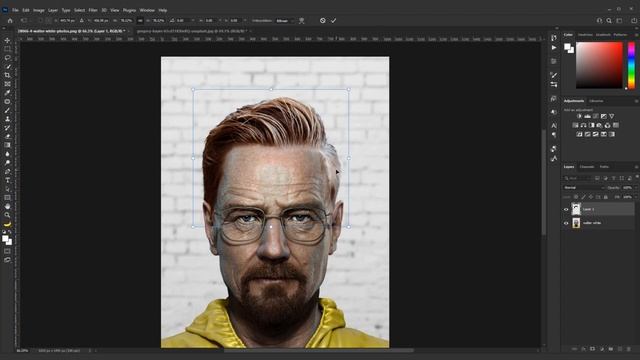Select the Rectangular Marquee tool

7,49
